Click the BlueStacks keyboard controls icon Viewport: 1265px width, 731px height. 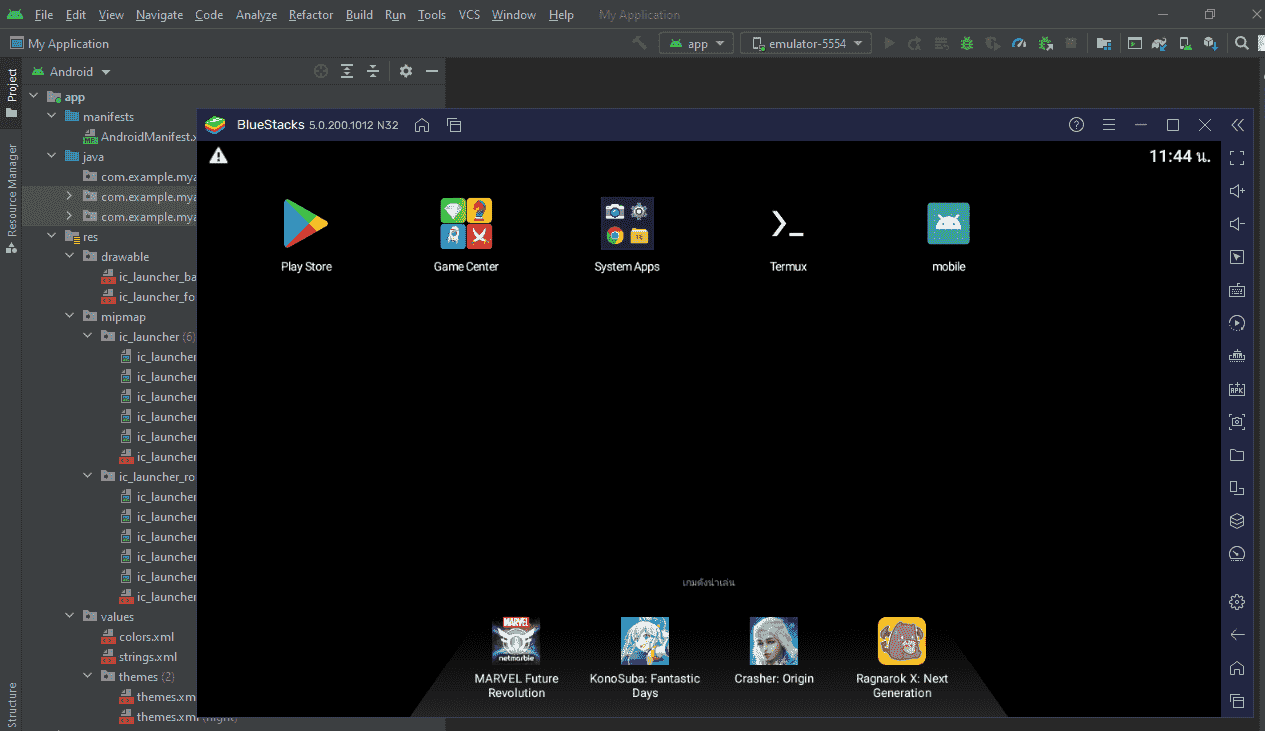click(1237, 290)
